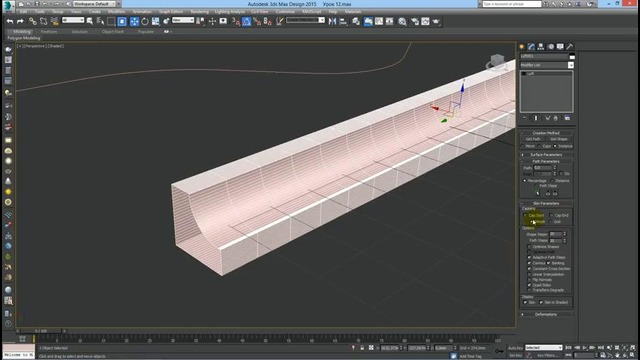Open the reference coordinate system dropdown
The image size is (640, 360).
[183, 20]
